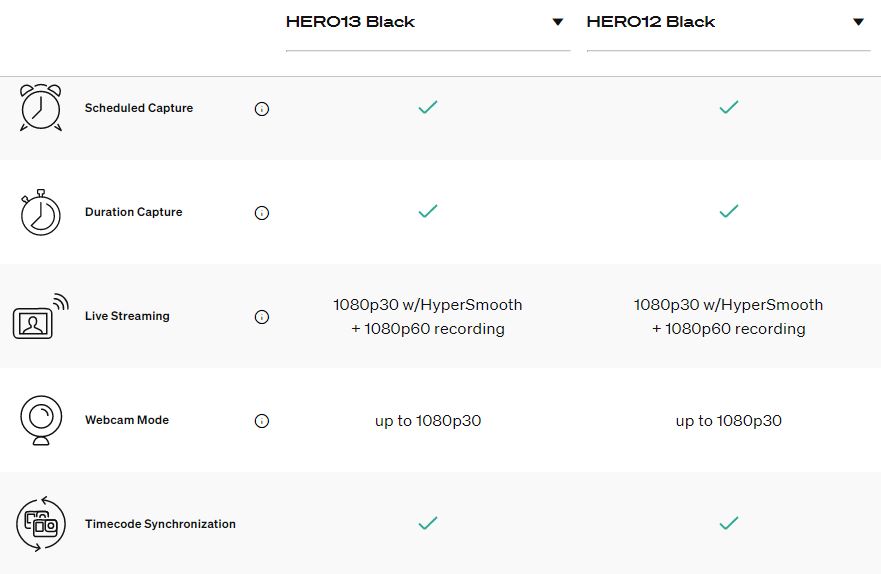Click the Live Streaming broadcast icon
Image resolution: width=881 pixels, height=574 pixels.
coord(40,316)
